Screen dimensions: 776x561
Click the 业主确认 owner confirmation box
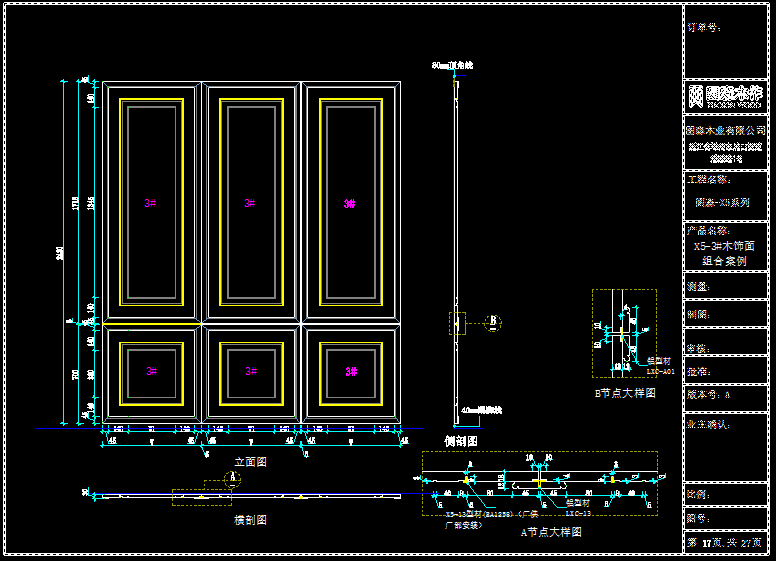(x=709, y=424)
